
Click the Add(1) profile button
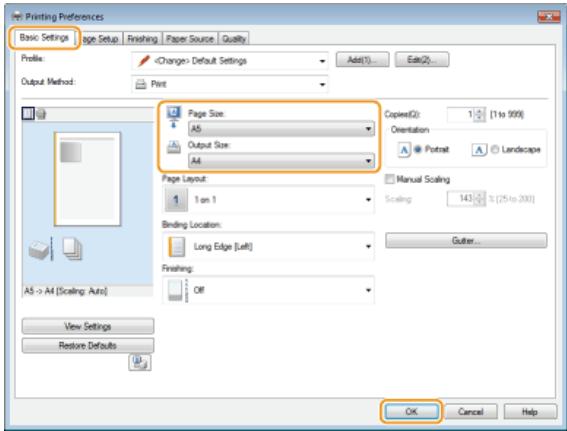pyautogui.click(x=362, y=60)
